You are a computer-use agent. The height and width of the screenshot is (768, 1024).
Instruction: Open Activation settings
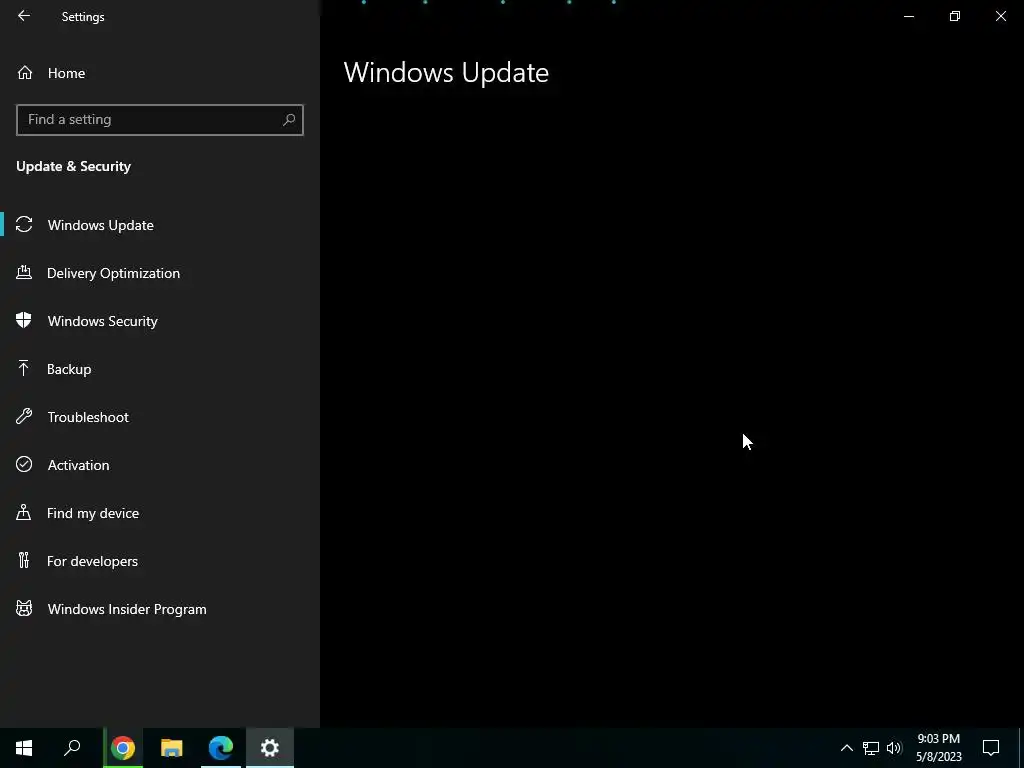[x=160, y=465]
